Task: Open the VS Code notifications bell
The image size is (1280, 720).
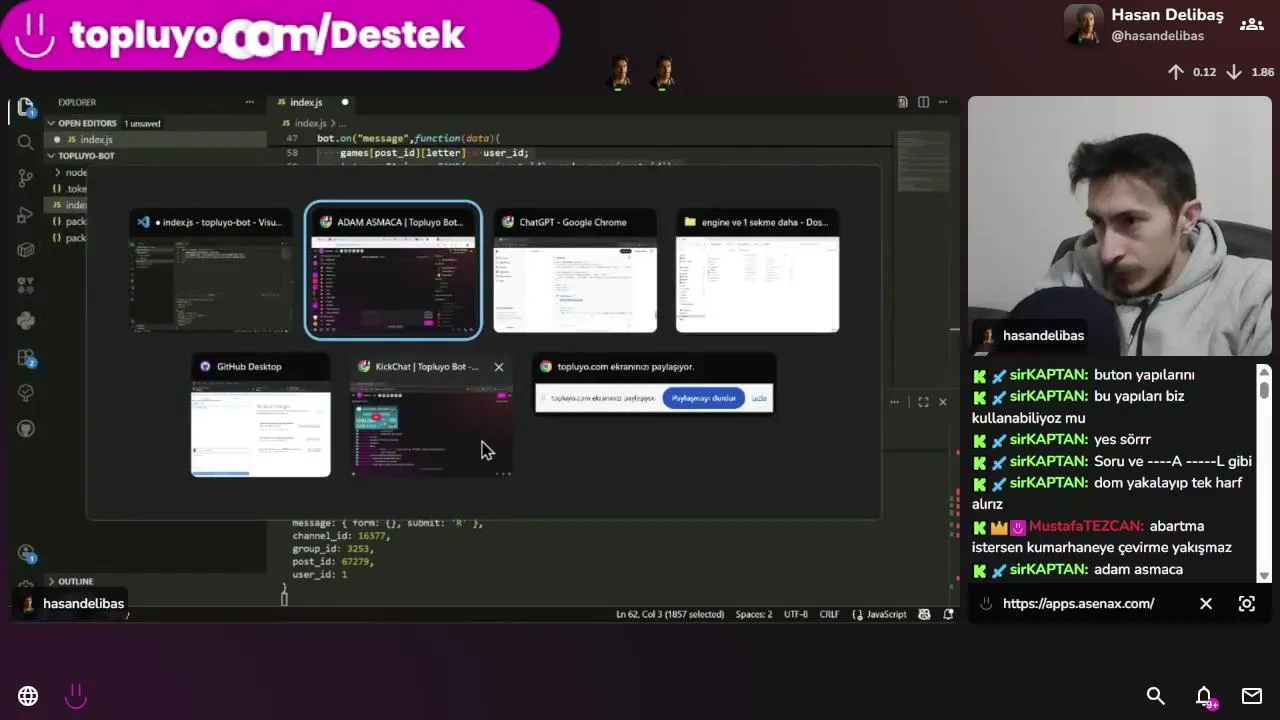Action: pyautogui.click(x=948, y=614)
